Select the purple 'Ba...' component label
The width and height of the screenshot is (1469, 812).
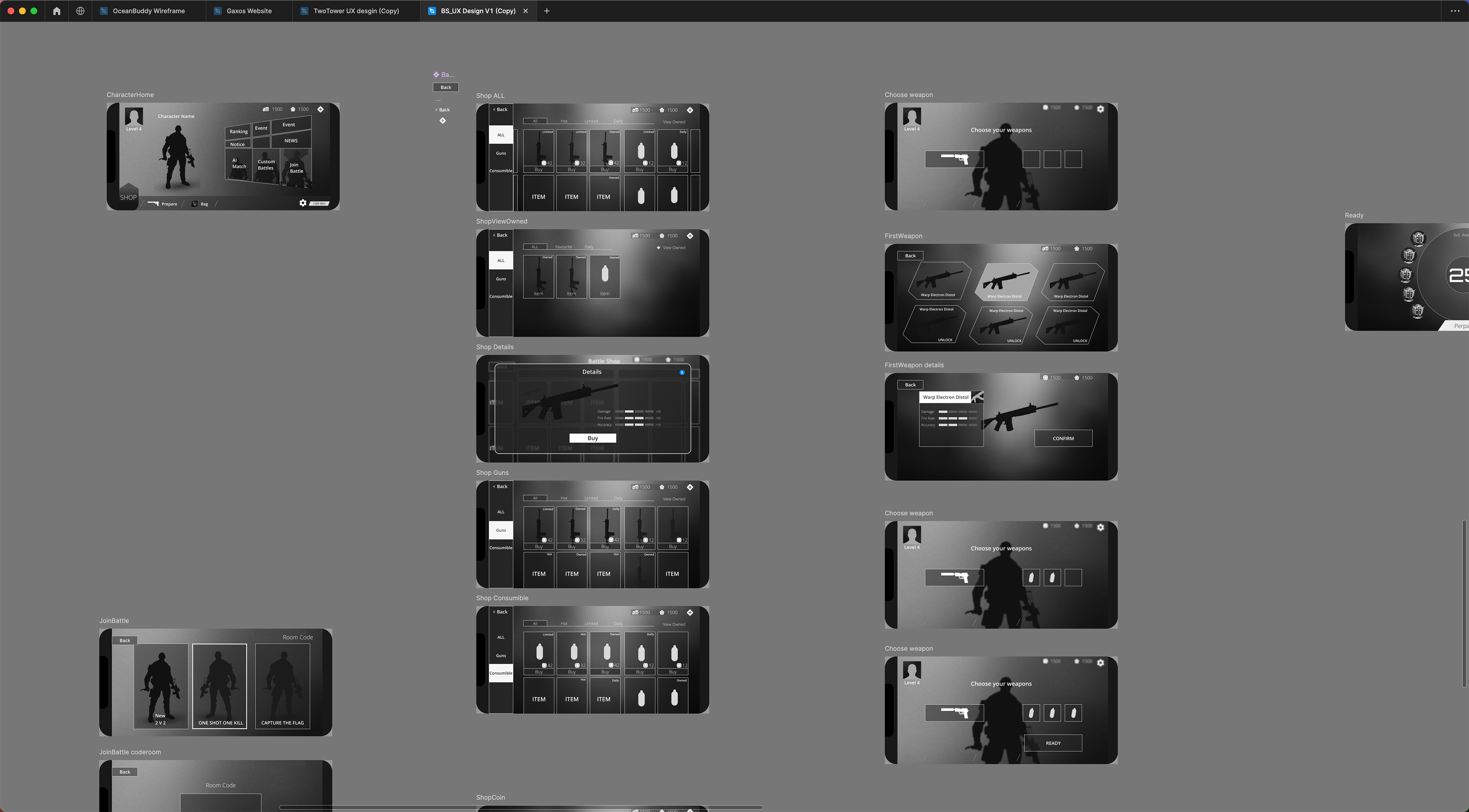click(x=444, y=75)
